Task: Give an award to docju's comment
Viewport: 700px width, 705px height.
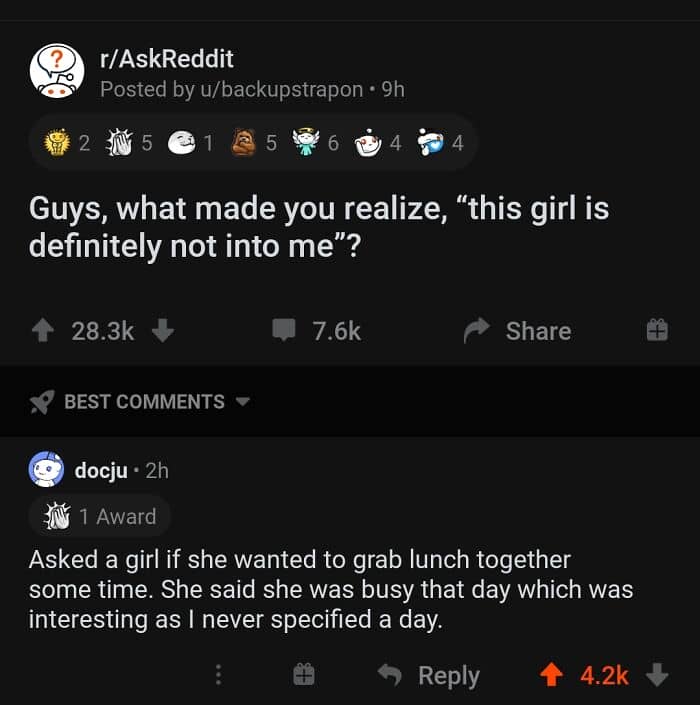Action: click(304, 676)
